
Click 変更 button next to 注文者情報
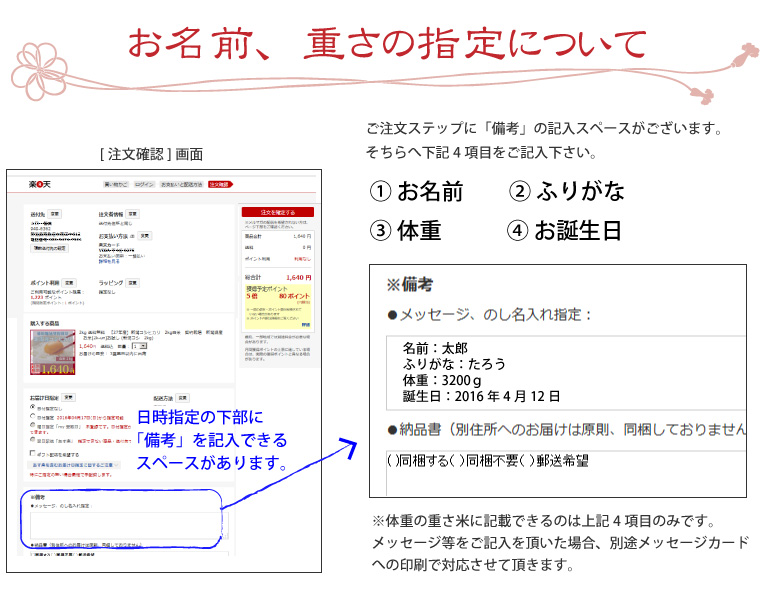[x=134, y=214]
